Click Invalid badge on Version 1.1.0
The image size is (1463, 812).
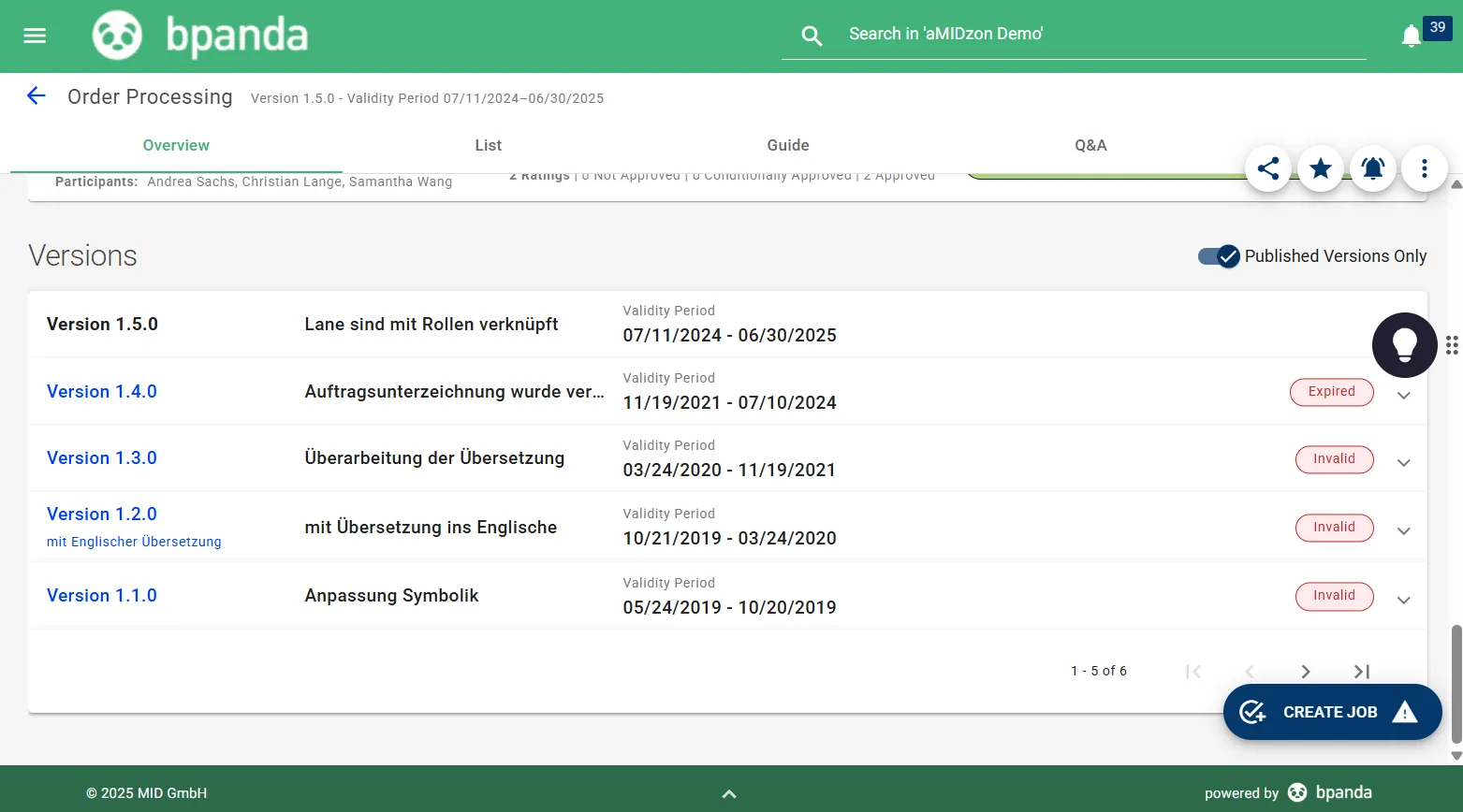pos(1335,596)
